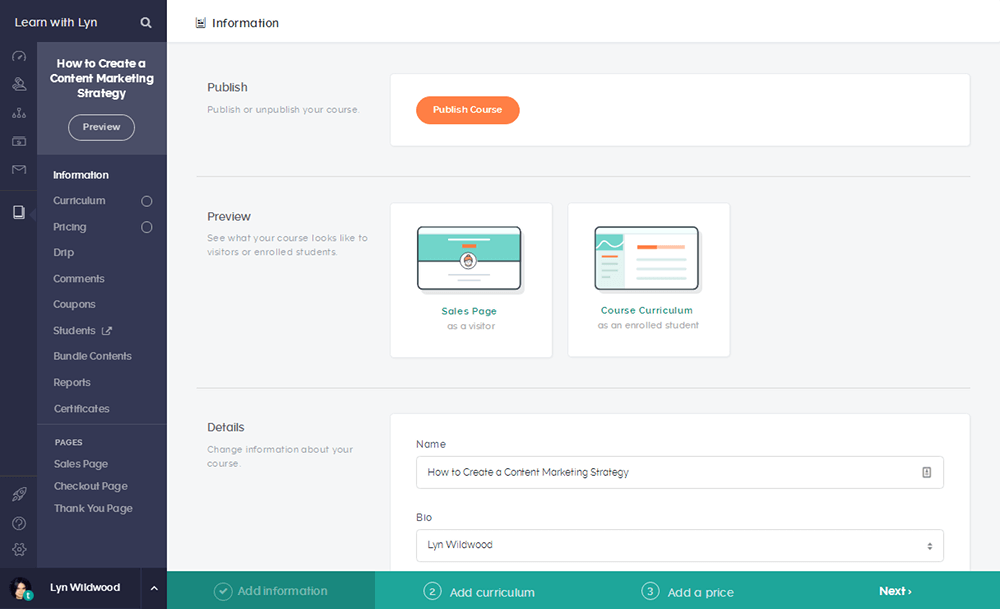Open the Information menu item
The width and height of the screenshot is (1000, 609).
point(81,175)
